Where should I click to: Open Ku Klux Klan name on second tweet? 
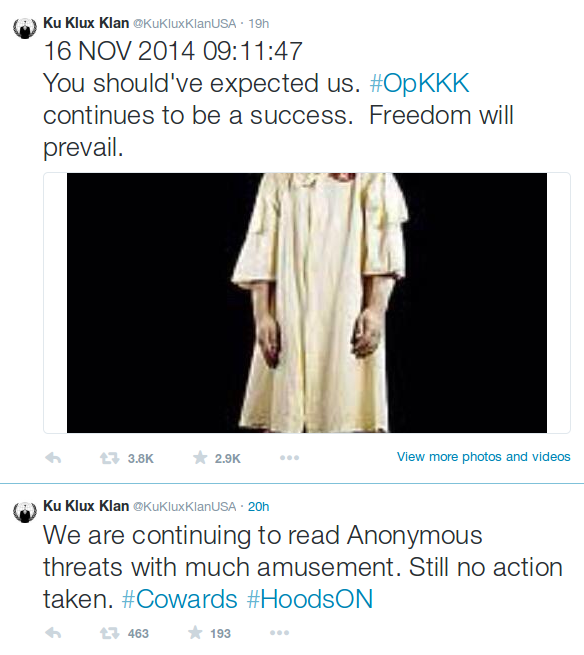[x=86, y=506]
